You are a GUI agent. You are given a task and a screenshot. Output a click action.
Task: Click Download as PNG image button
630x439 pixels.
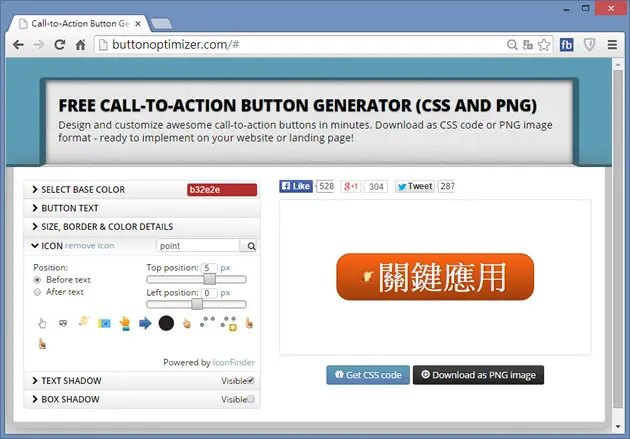(x=478, y=375)
